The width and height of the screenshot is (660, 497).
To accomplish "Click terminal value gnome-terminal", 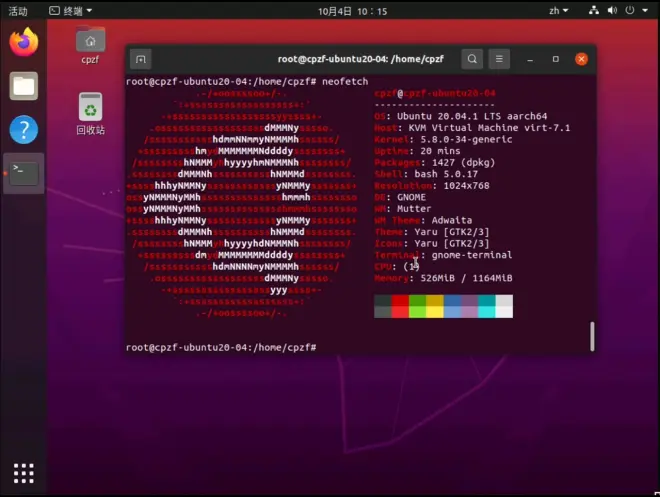I will click(472, 255).
